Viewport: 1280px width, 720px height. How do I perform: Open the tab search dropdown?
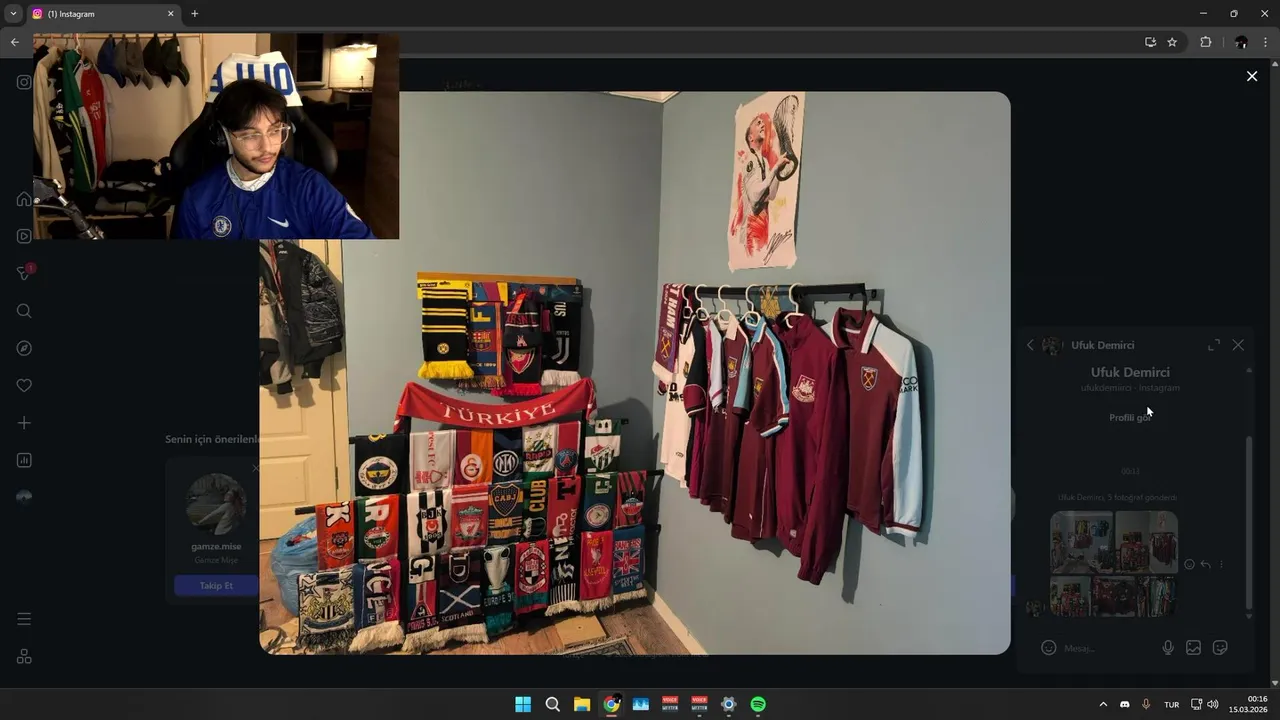pos(13,14)
